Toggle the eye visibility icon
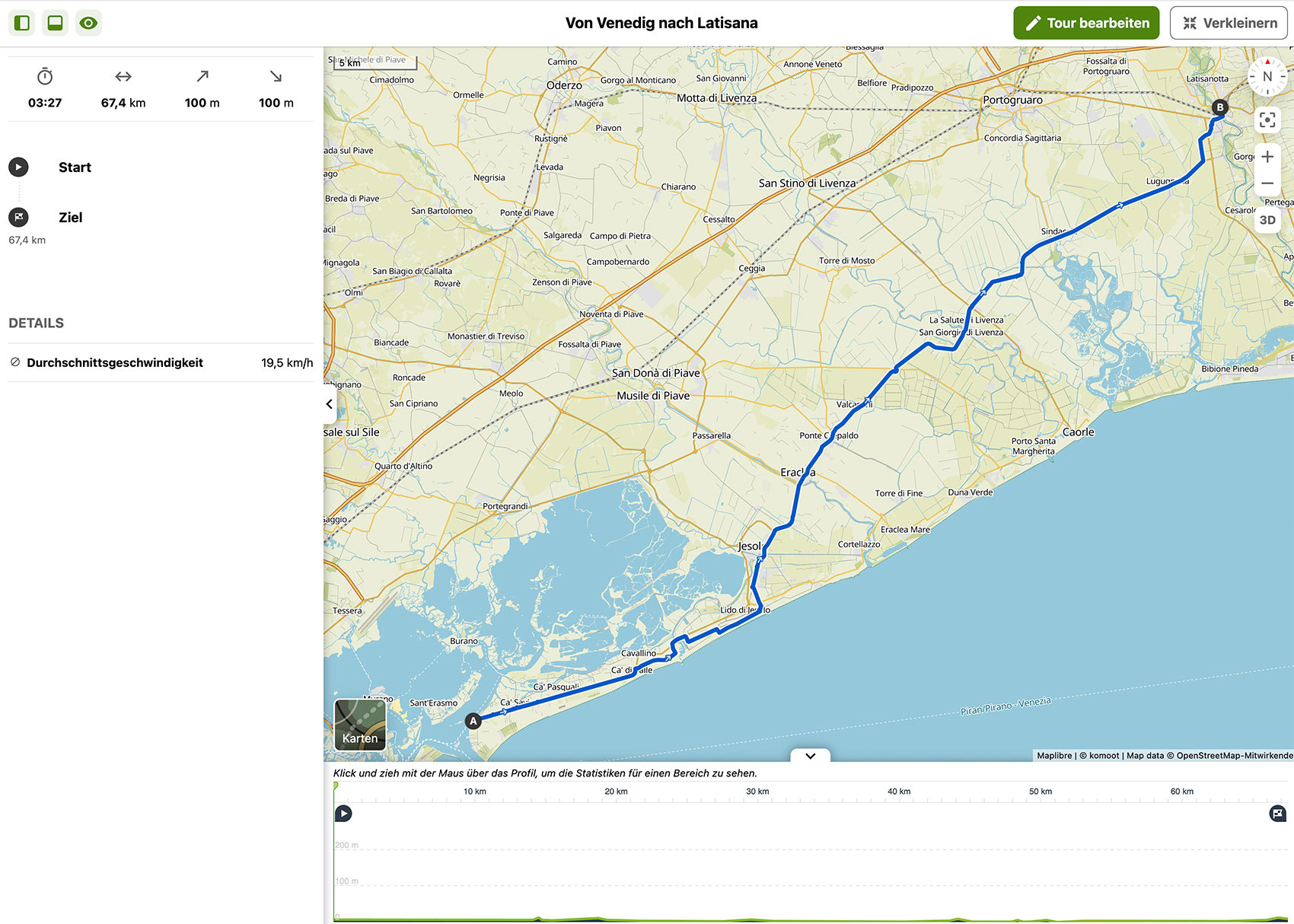Image resolution: width=1294 pixels, height=924 pixels. (x=88, y=23)
